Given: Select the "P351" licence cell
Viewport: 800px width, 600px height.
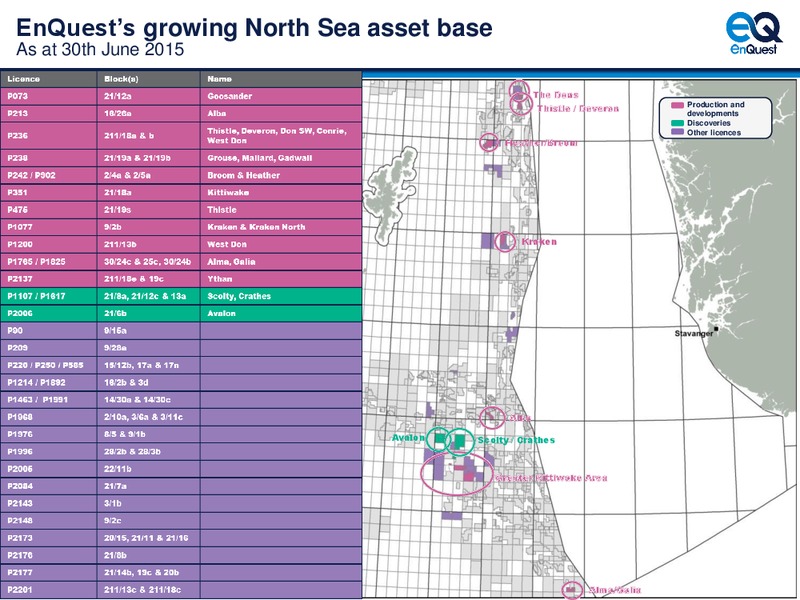Looking at the screenshot, I should [x=48, y=192].
